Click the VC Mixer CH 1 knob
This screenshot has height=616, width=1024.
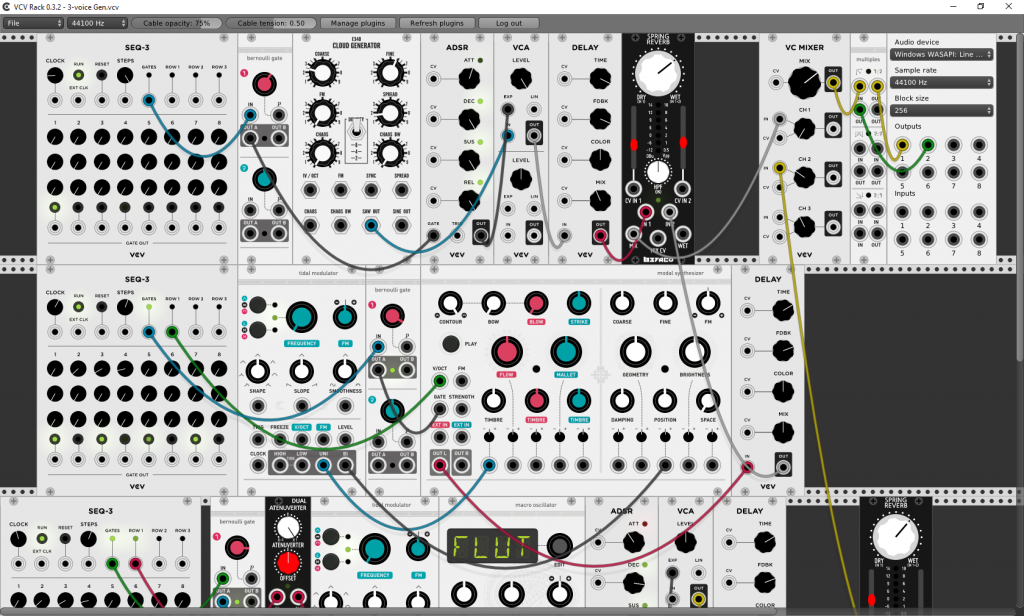click(804, 129)
